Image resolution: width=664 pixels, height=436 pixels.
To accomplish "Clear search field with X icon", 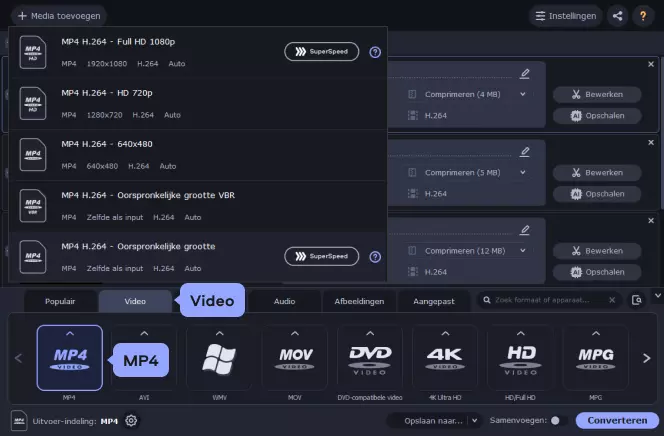I will 612,300.
